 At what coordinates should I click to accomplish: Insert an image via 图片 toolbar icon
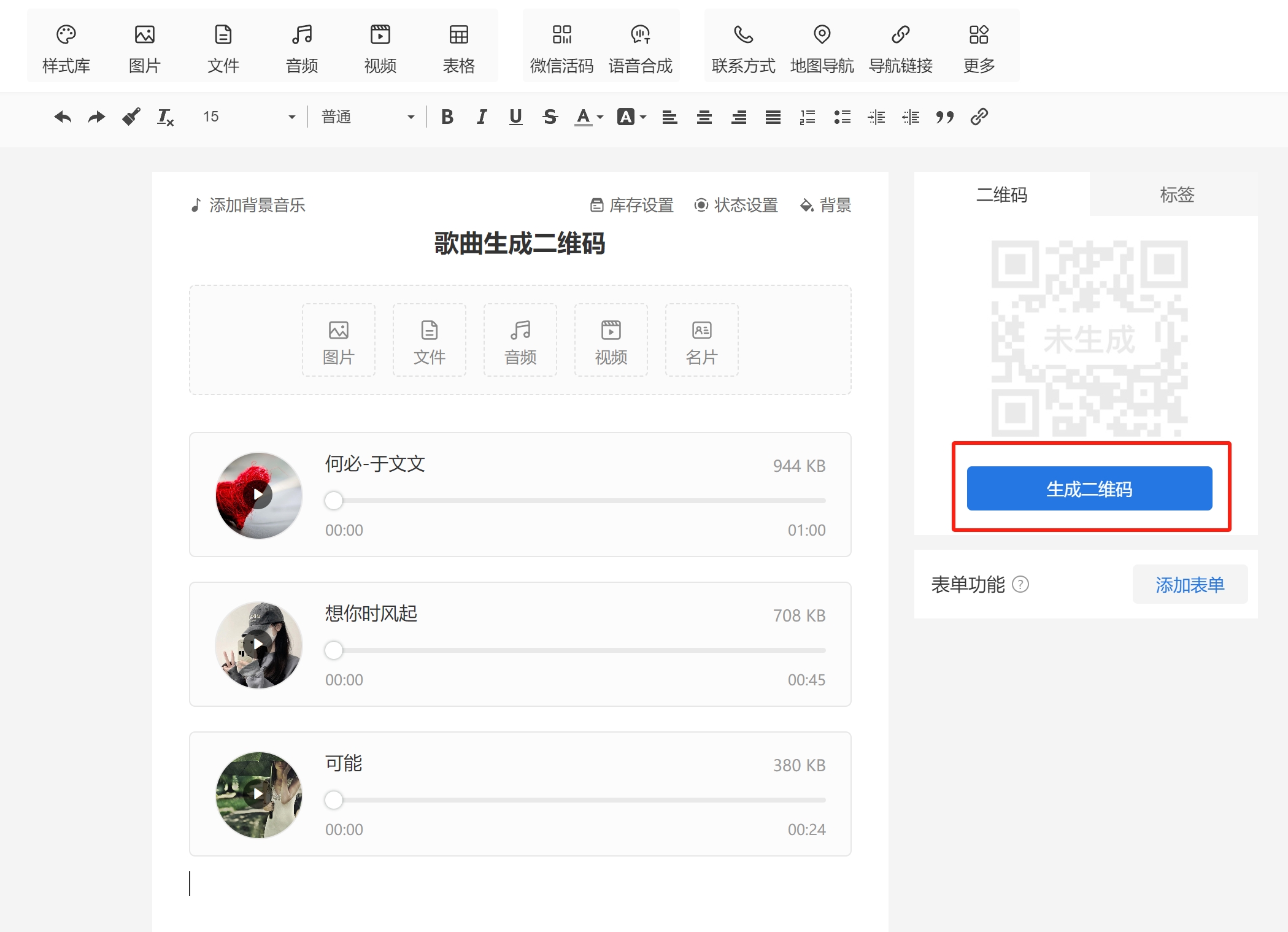pyautogui.click(x=145, y=48)
